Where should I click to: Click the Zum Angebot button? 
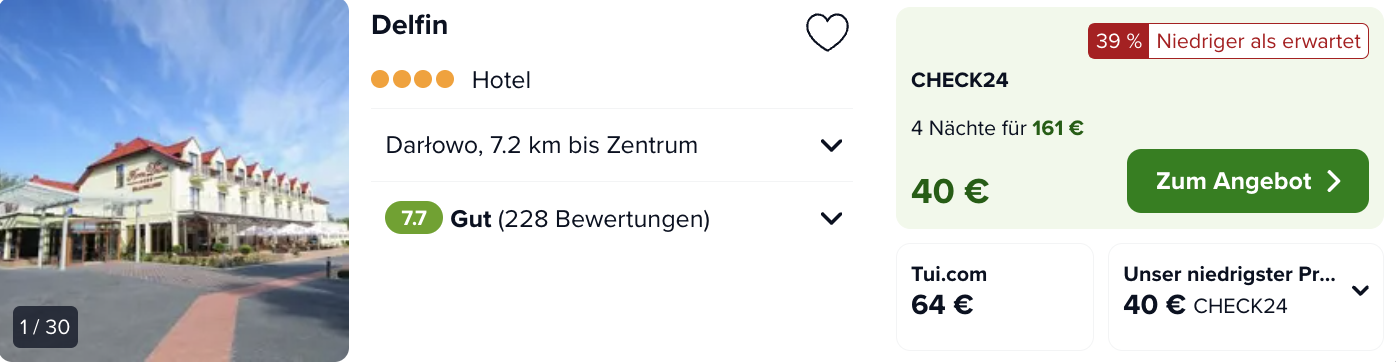click(1247, 181)
